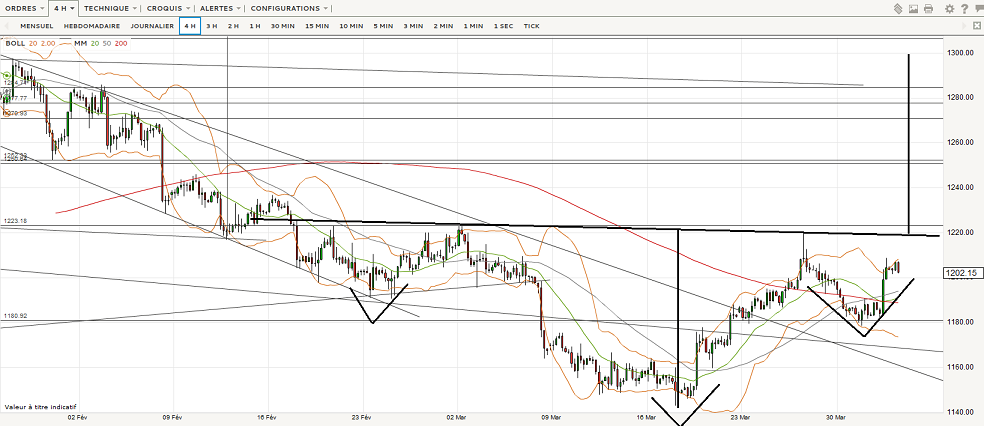Image resolution: width=984 pixels, height=426 pixels.
Task: Click the layers icon in top-right toolbar
Action: [898, 9]
